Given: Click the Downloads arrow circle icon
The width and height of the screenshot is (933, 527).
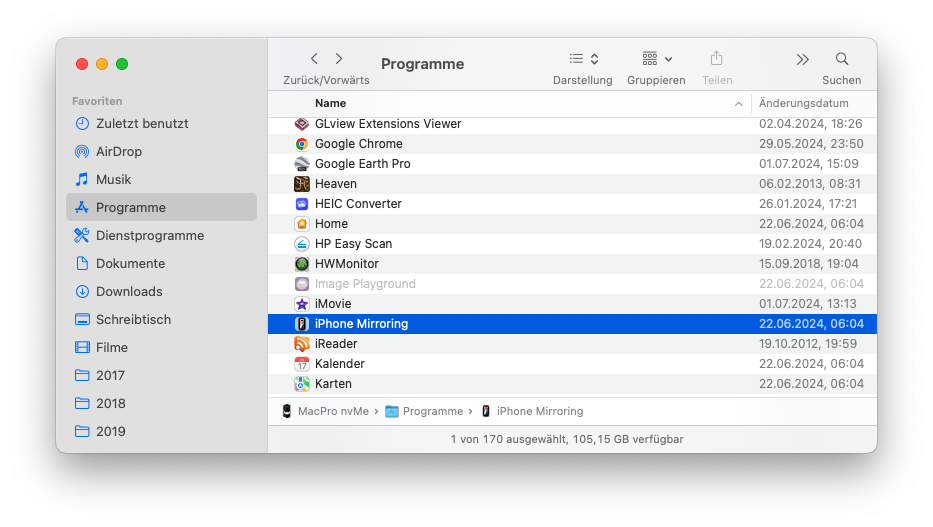Looking at the screenshot, I should coord(82,291).
